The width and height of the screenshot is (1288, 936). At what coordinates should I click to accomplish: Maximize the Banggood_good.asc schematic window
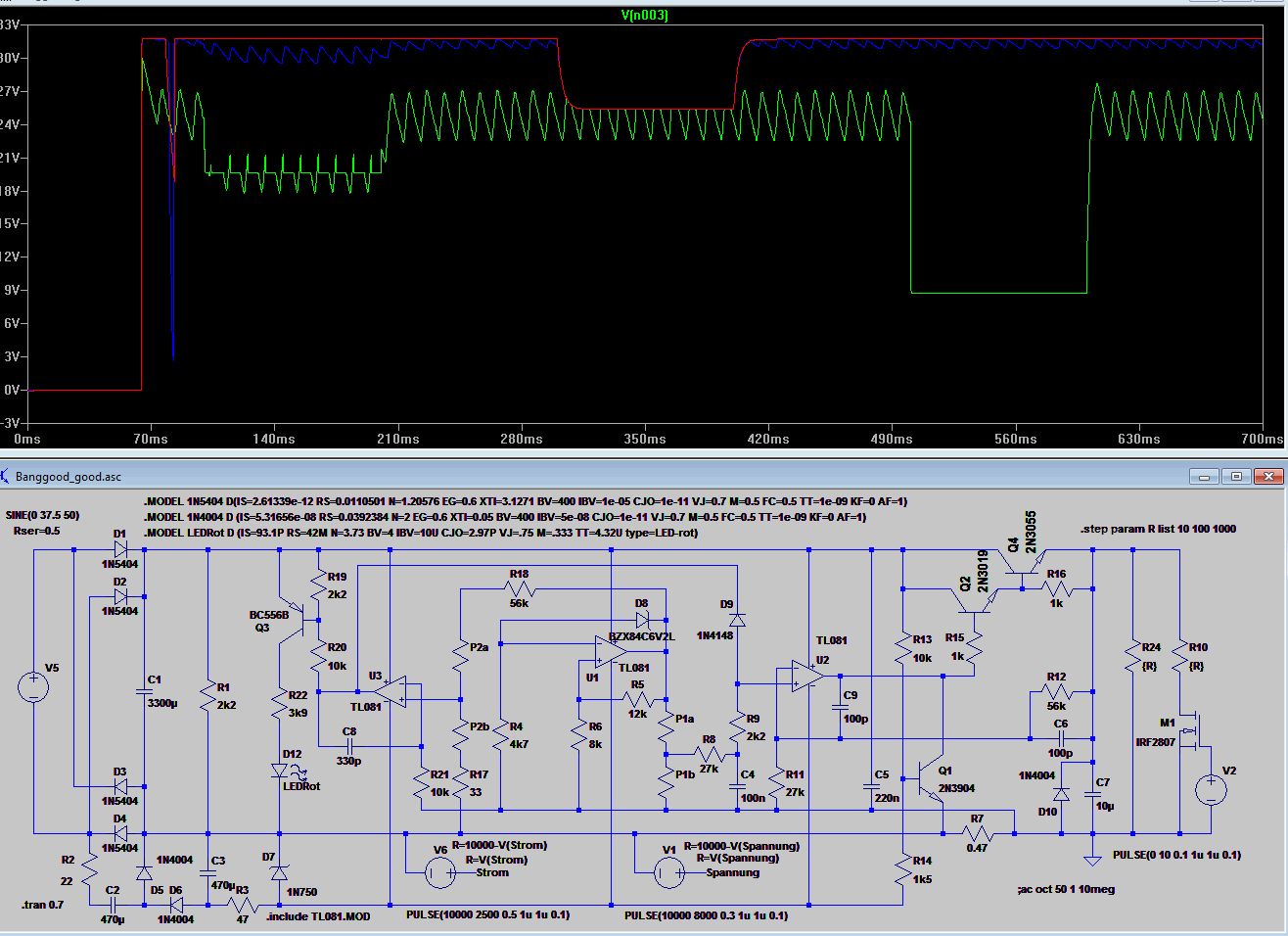(x=1237, y=477)
